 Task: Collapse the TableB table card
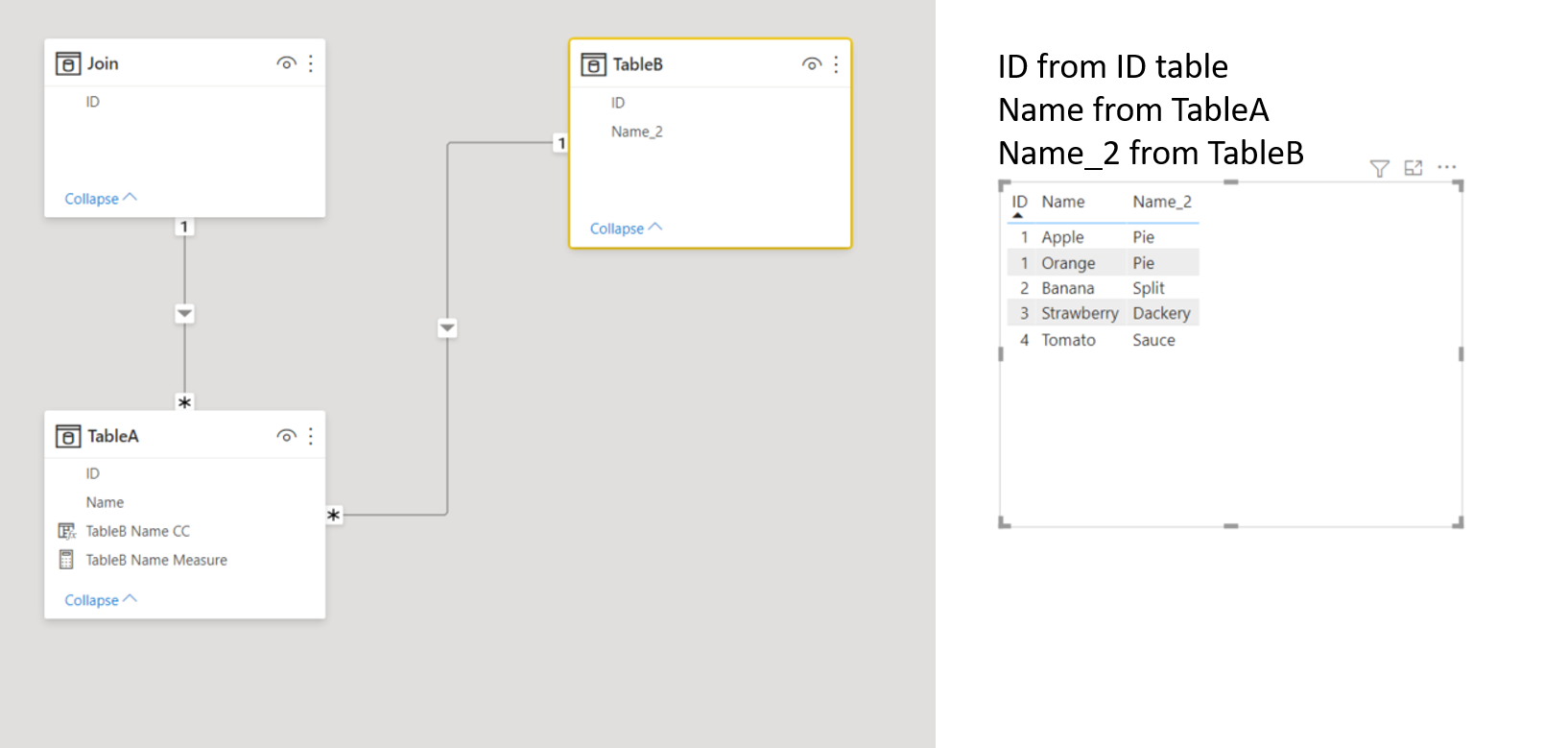pos(627,229)
